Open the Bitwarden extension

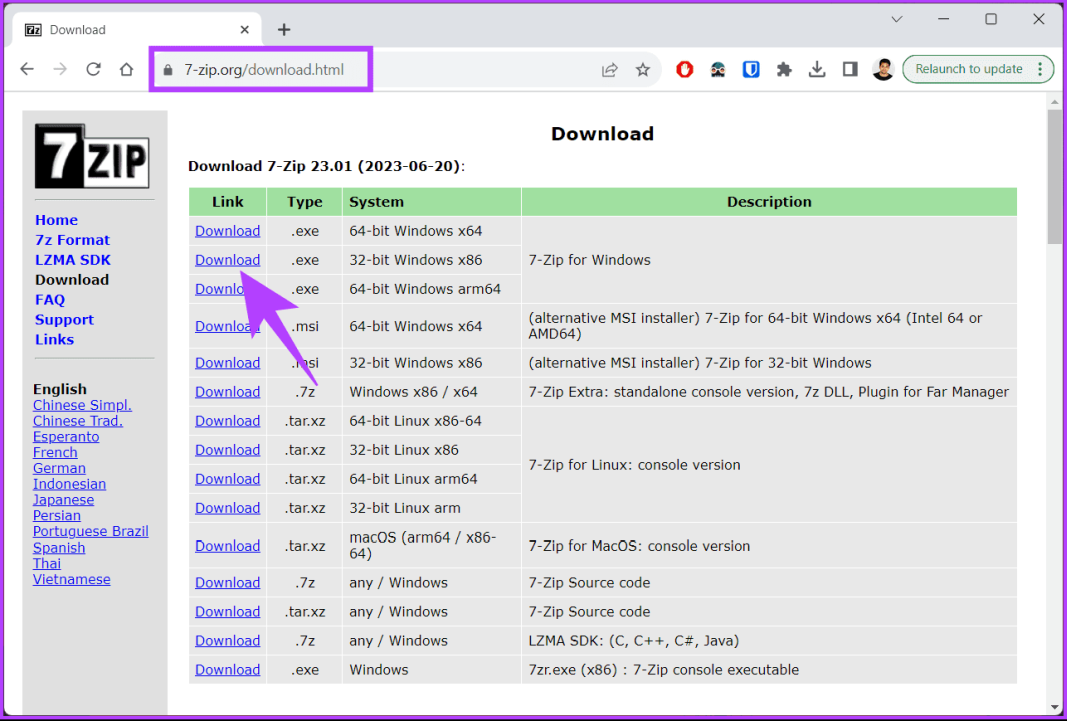click(751, 69)
